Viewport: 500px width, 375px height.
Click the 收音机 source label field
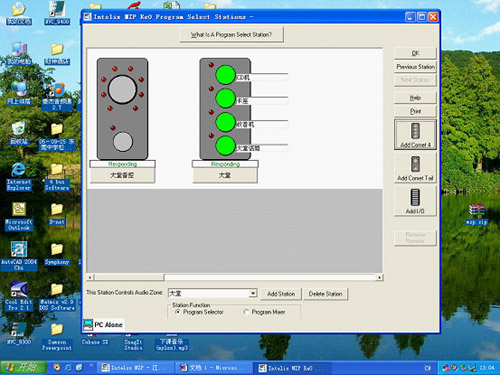[262, 124]
